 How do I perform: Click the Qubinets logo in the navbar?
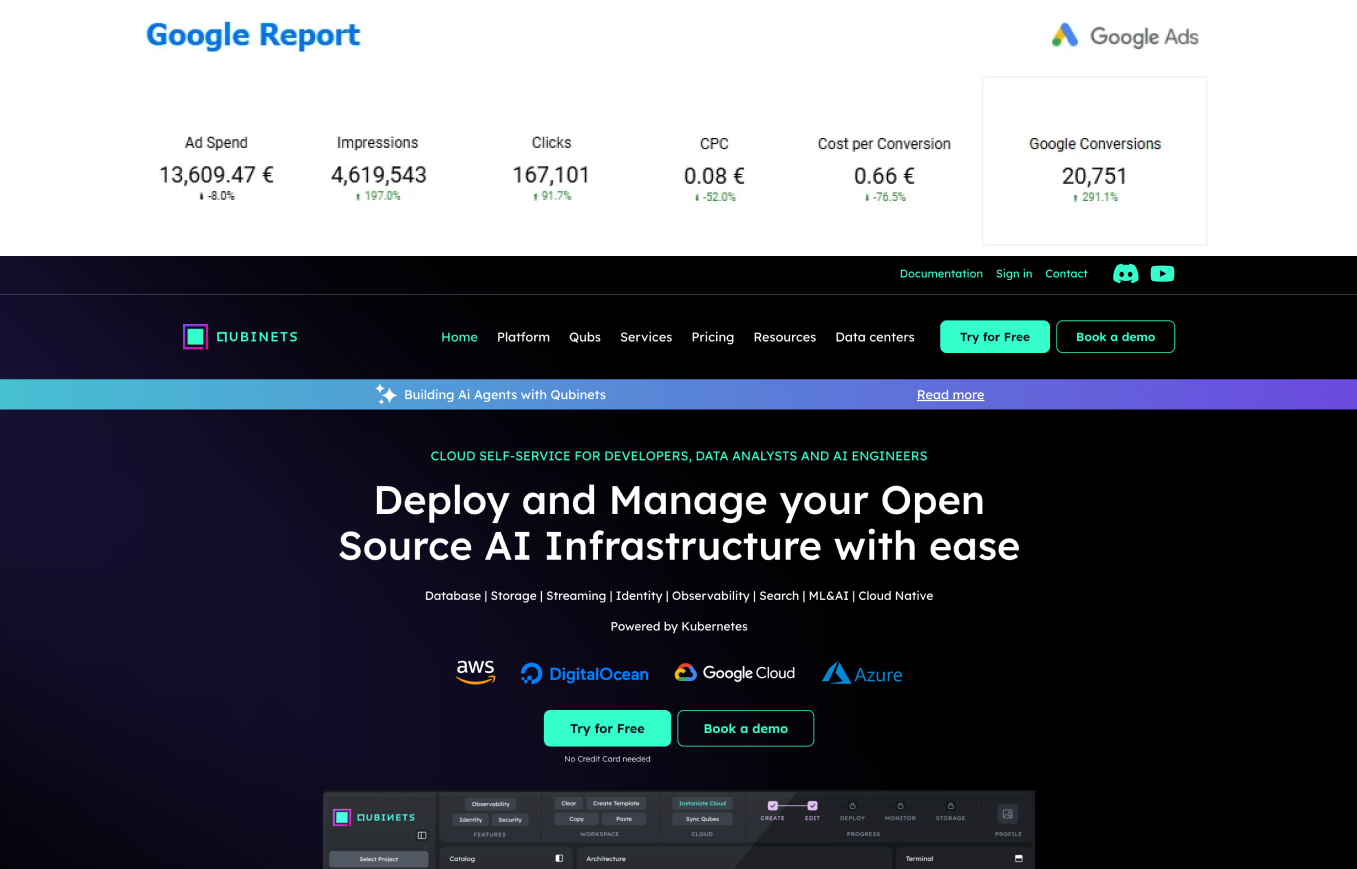pyautogui.click(x=240, y=337)
